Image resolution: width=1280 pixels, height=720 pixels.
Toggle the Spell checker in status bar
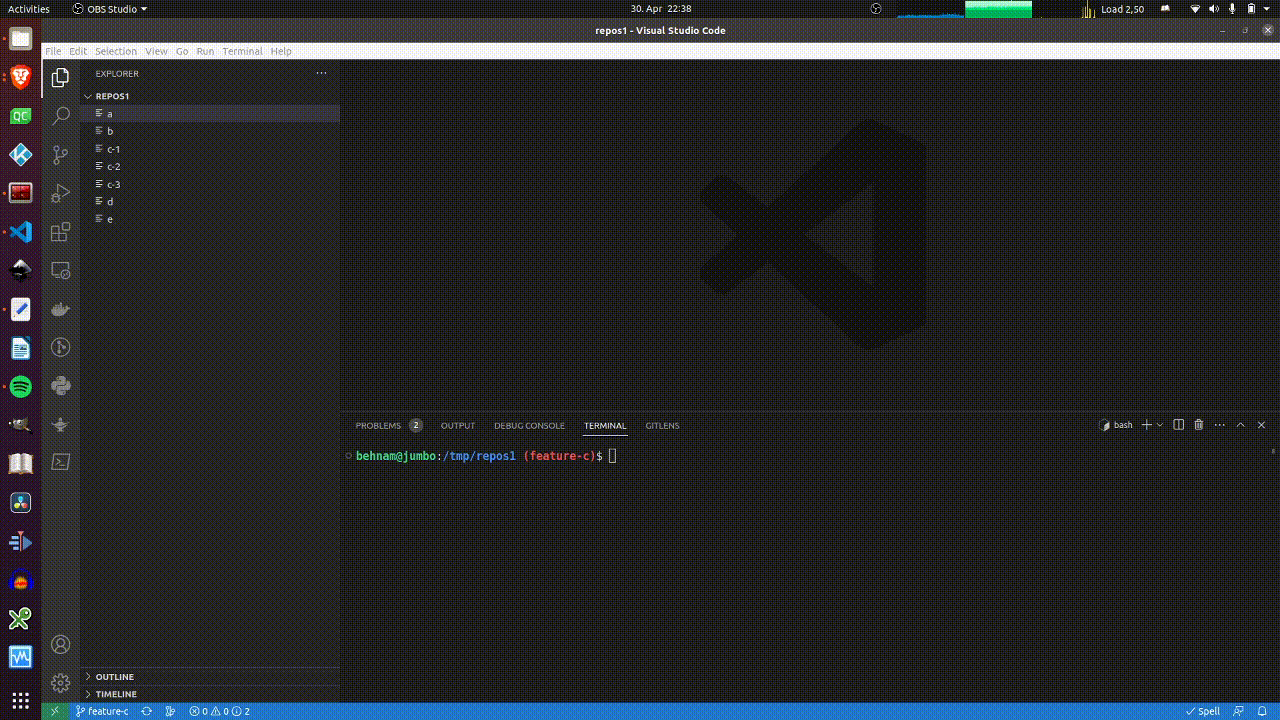tap(1203, 711)
